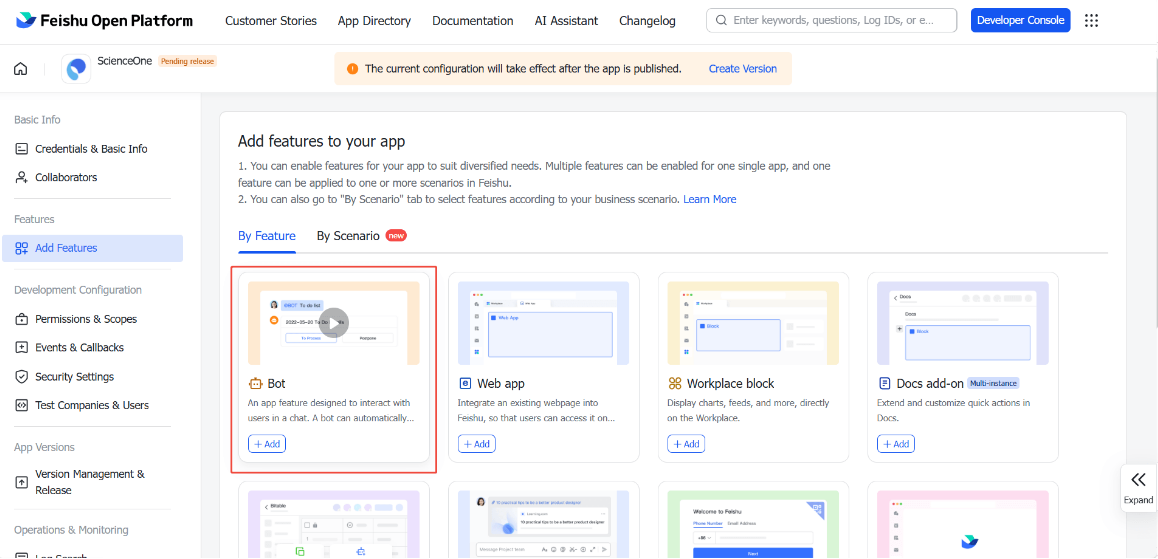Open Changelog in top navigation

[x=648, y=21]
